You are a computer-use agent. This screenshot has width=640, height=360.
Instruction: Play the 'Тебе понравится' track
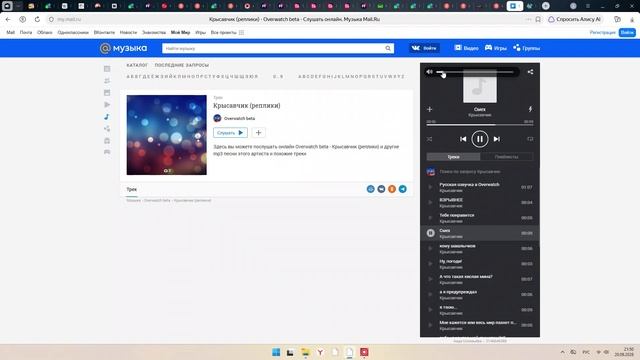(x=430, y=218)
